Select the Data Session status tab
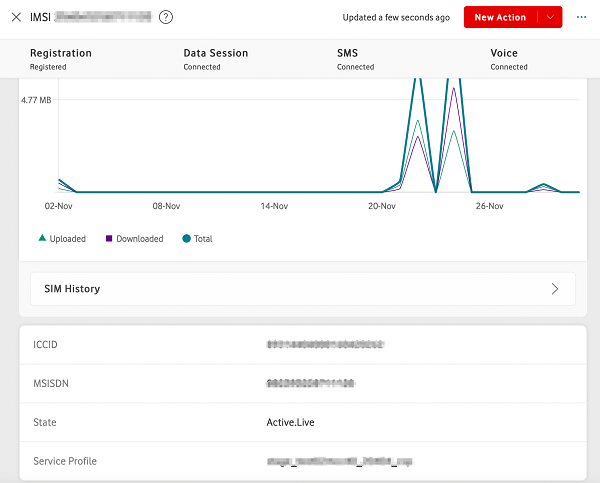This screenshot has height=483, width=600. 216,59
